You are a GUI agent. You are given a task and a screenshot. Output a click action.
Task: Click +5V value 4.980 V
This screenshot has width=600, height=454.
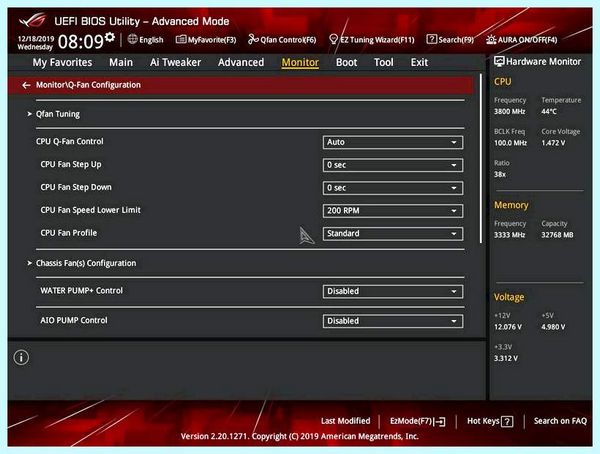[x=553, y=327]
